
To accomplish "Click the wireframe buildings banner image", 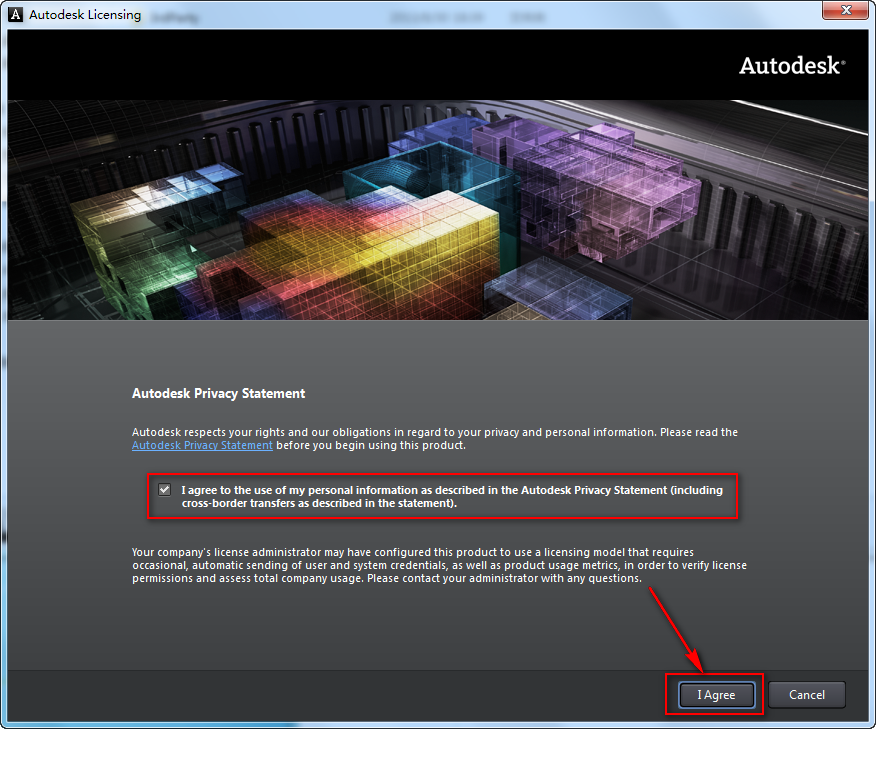I will coord(438,206).
